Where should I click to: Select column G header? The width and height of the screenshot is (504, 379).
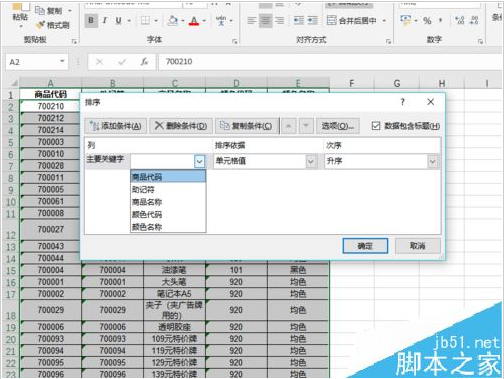(x=397, y=83)
